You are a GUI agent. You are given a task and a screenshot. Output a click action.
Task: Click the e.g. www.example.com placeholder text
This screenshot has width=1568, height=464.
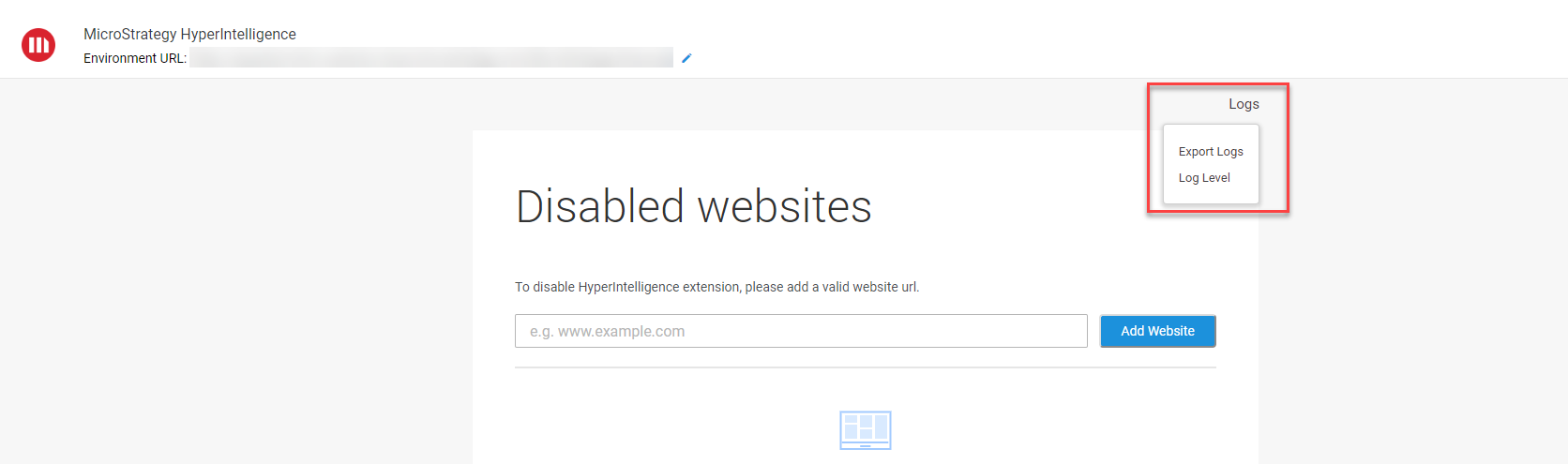click(x=607, y=331)
